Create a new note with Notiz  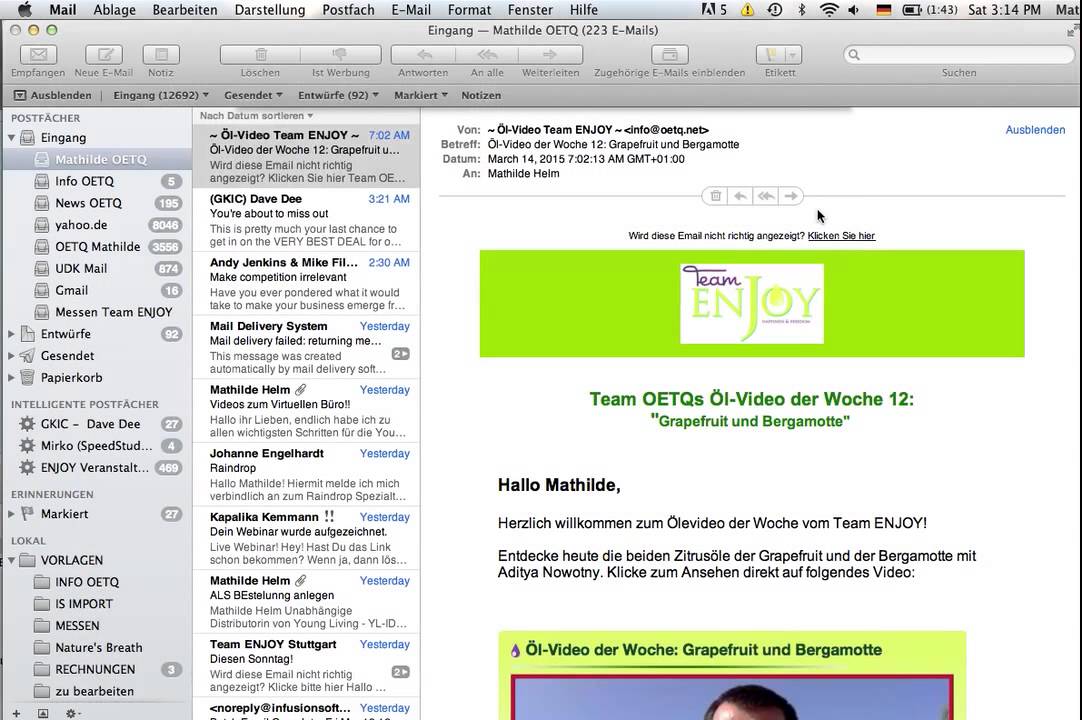click(x=161, y=55)
